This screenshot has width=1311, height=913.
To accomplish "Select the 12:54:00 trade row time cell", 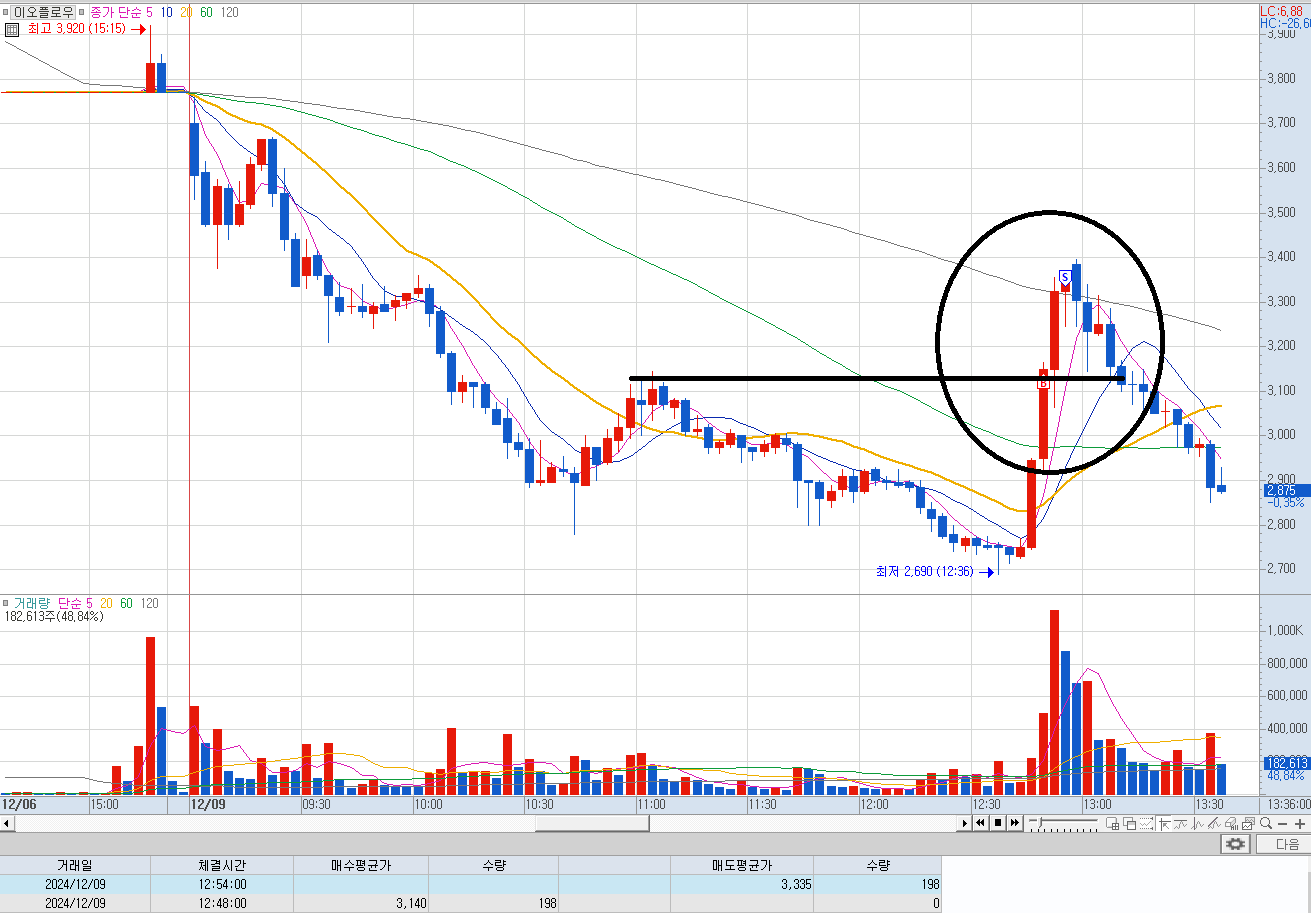I will [x=222, y=884].
